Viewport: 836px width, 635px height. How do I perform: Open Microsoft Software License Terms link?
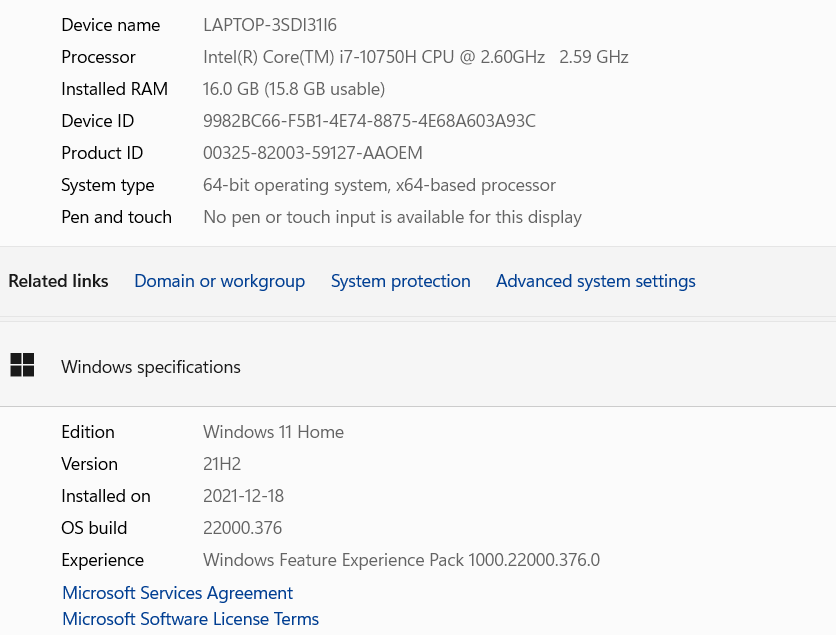tap(190, 619)
